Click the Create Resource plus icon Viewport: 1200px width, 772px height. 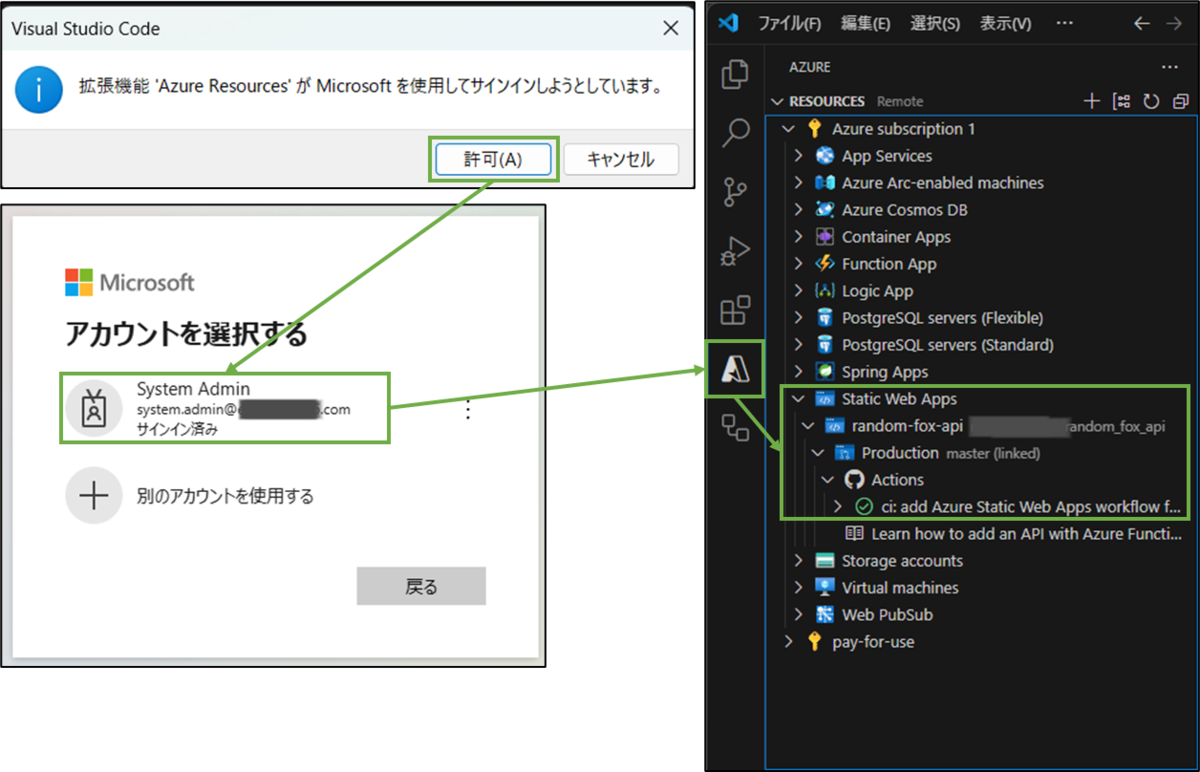(1092, 101)
